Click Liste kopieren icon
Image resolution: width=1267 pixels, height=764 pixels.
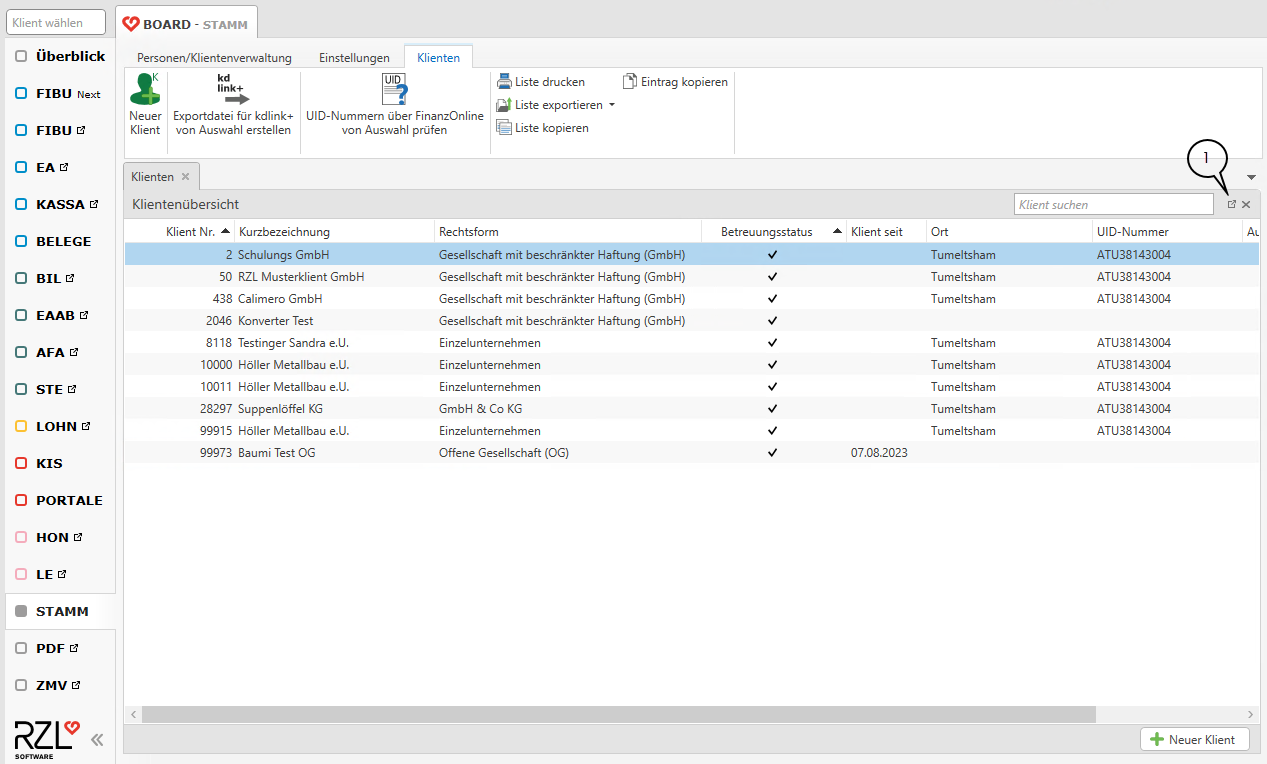tap(505, 128)
